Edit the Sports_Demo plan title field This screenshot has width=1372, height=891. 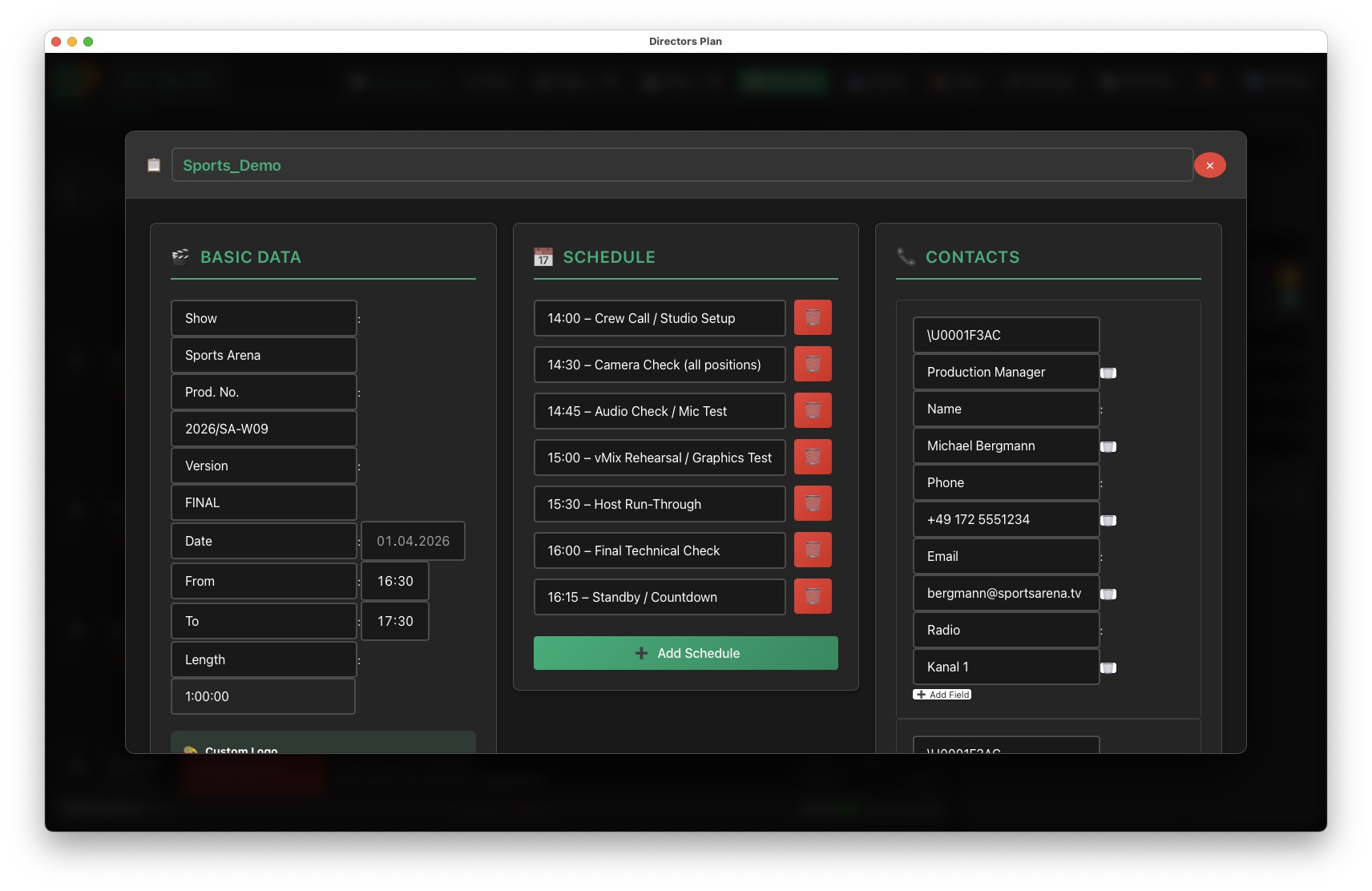[682, 165]
